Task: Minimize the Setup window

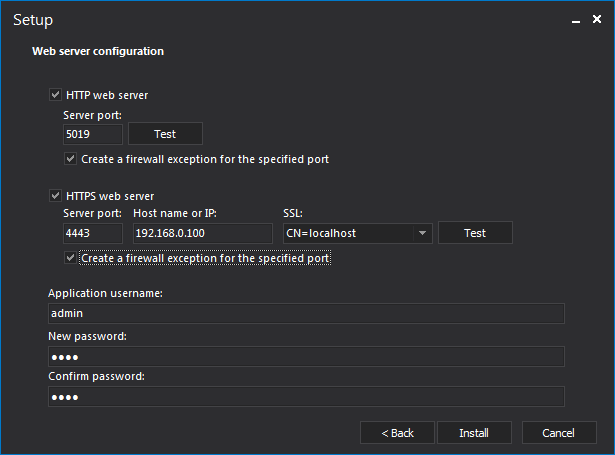Action: [574, 20]
